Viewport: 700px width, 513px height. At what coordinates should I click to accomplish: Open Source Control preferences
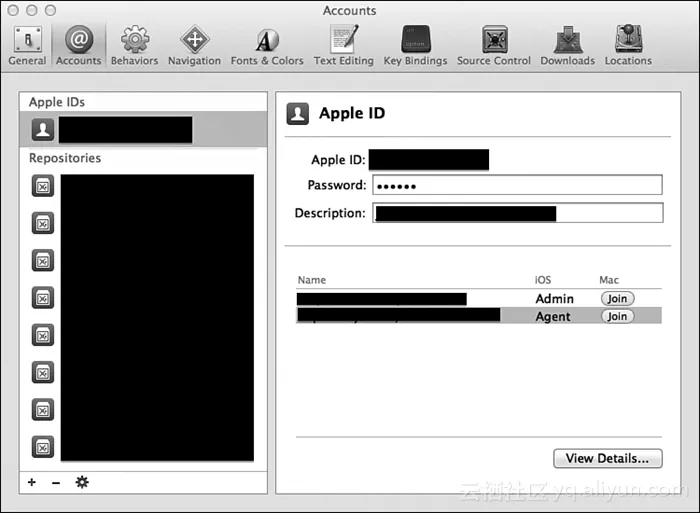[x=494, y=46]
